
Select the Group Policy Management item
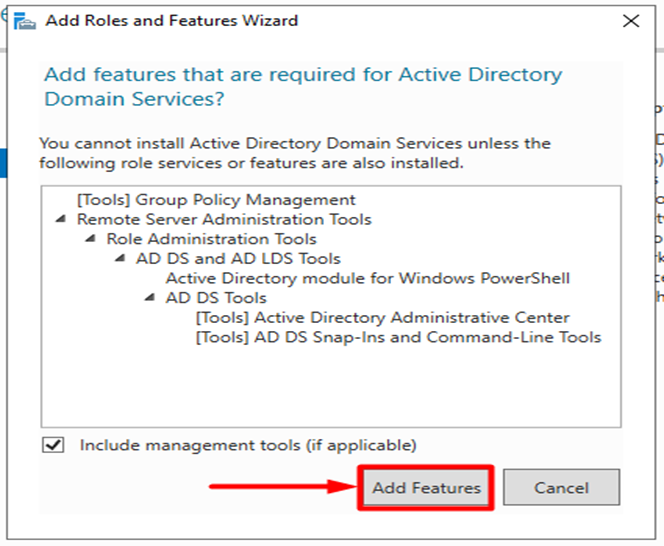click(216, 199)
